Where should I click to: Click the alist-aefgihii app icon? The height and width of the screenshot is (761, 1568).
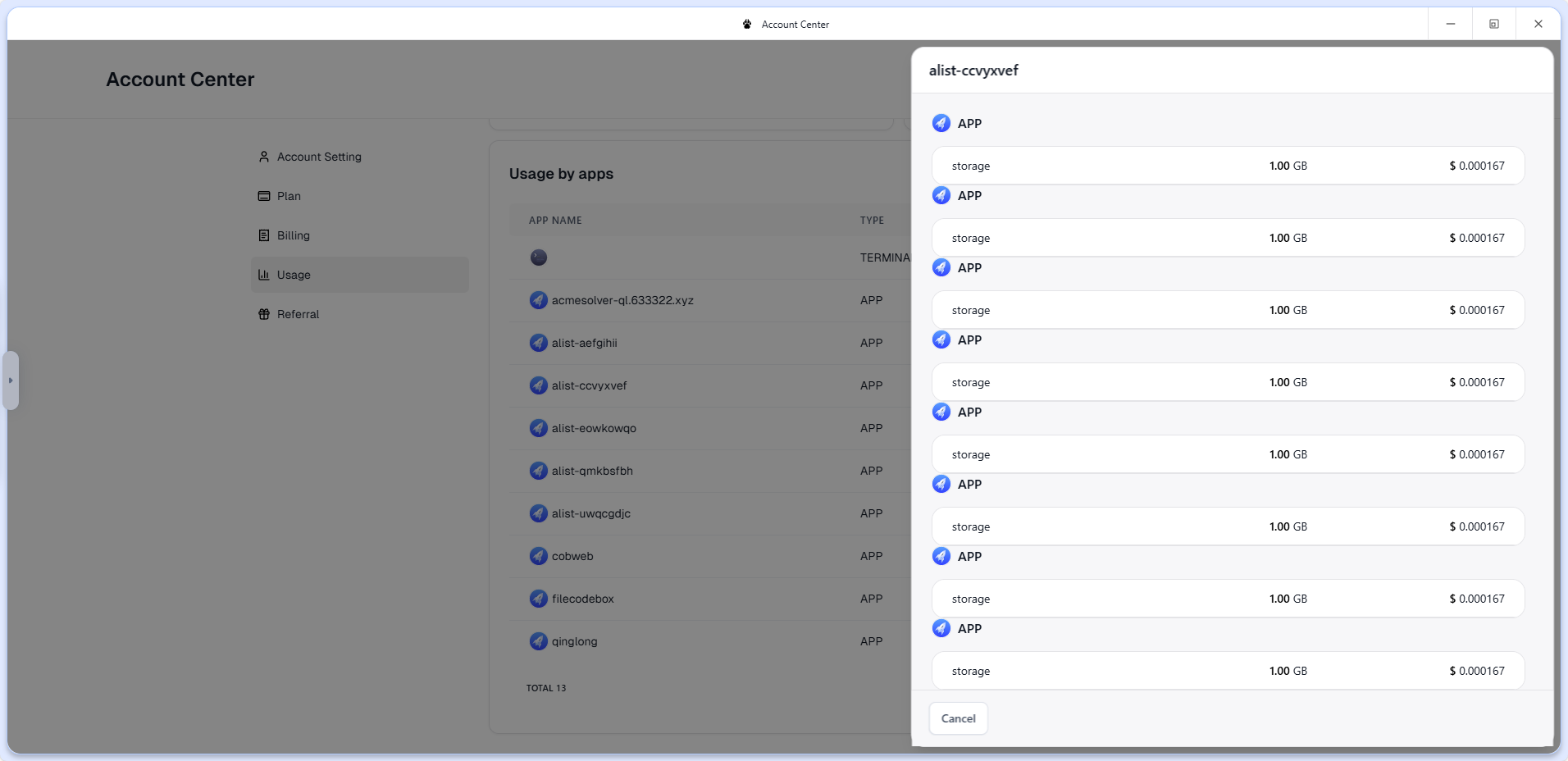coord(538,343)
